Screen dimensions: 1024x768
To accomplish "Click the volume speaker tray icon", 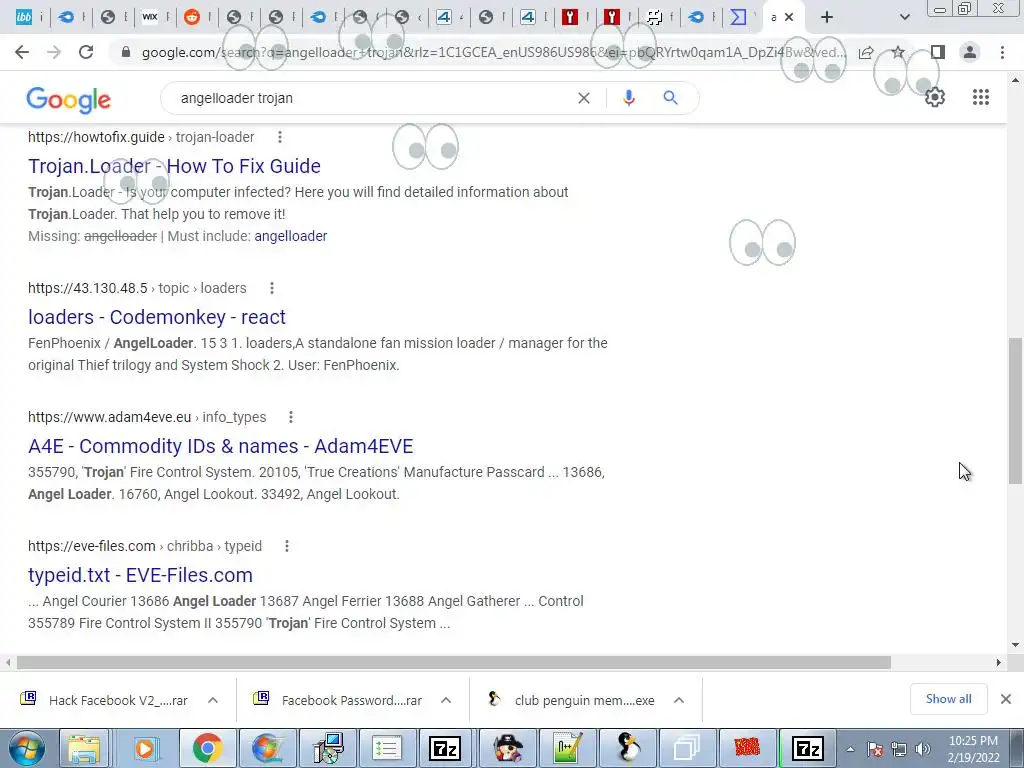I will click(923, 749).
